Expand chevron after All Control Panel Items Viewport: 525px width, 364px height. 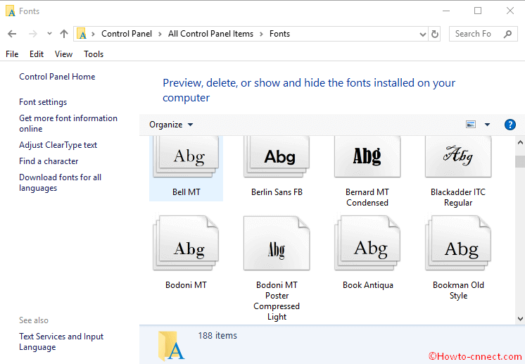pos(261,34)
